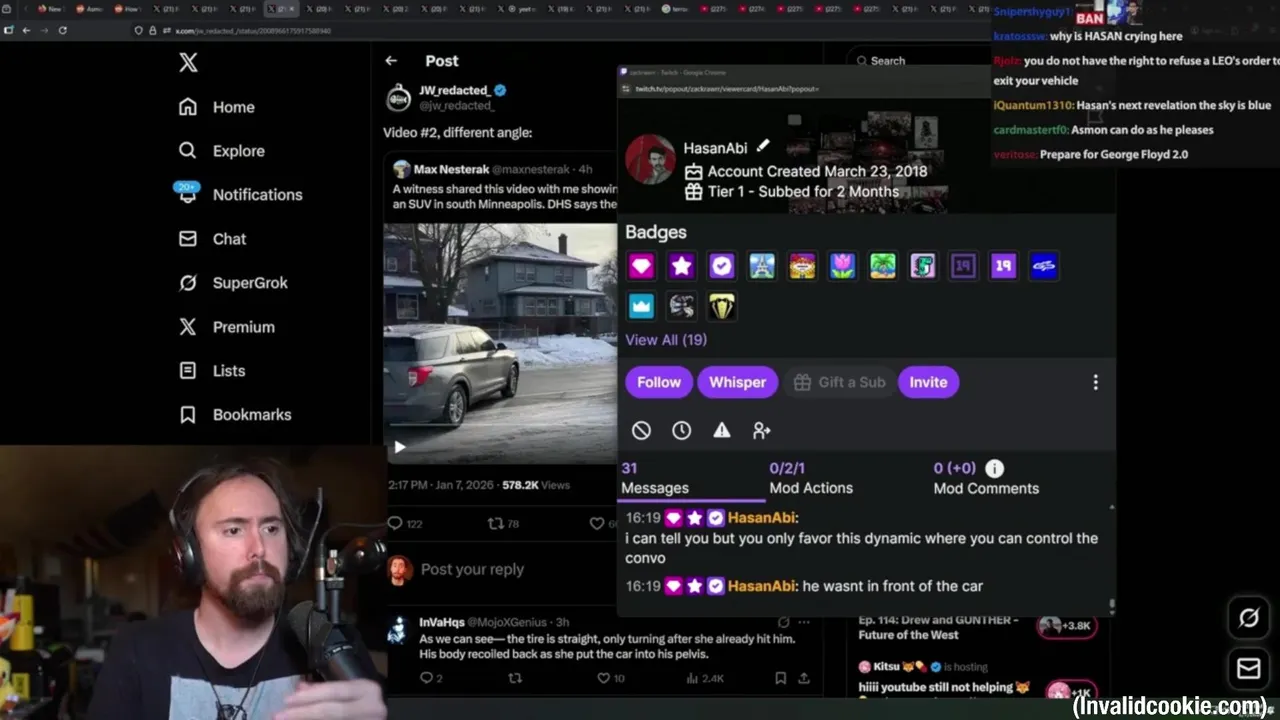Open Explore in X sidebar
1280x720 pixels.
pyautogui.click(x=222, y=151)
